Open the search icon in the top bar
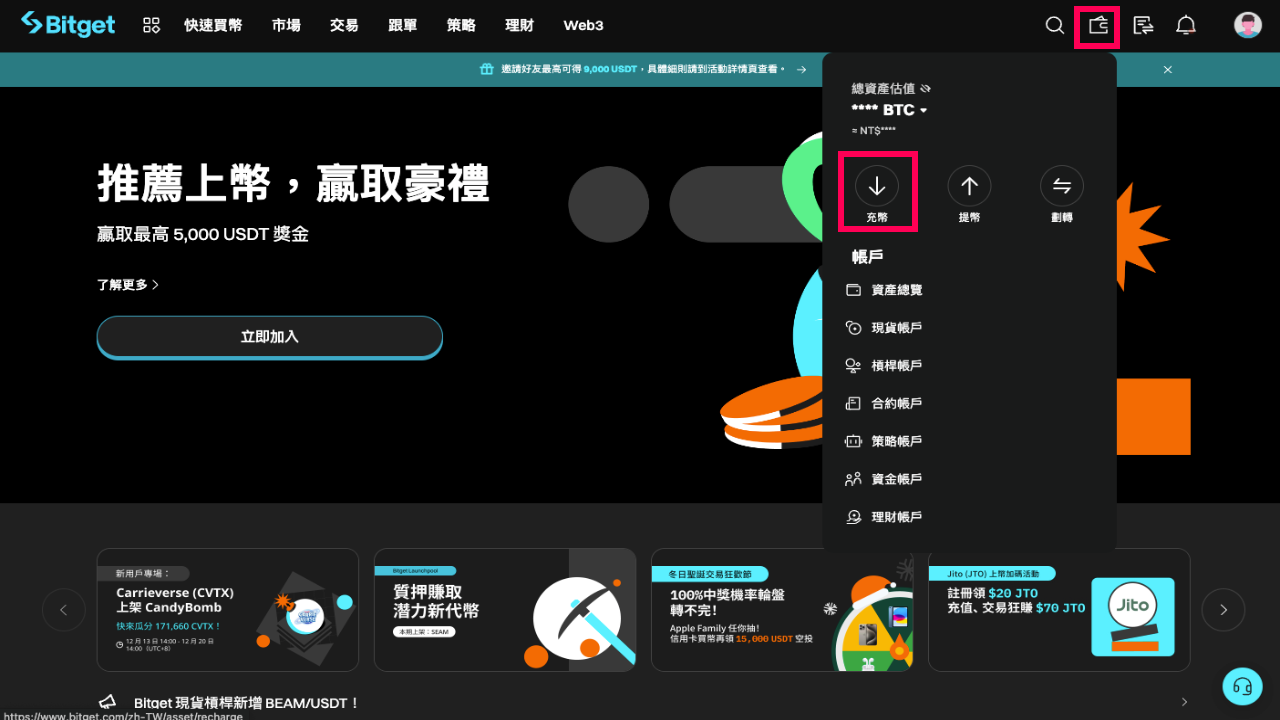 (x=1054, y=25)
